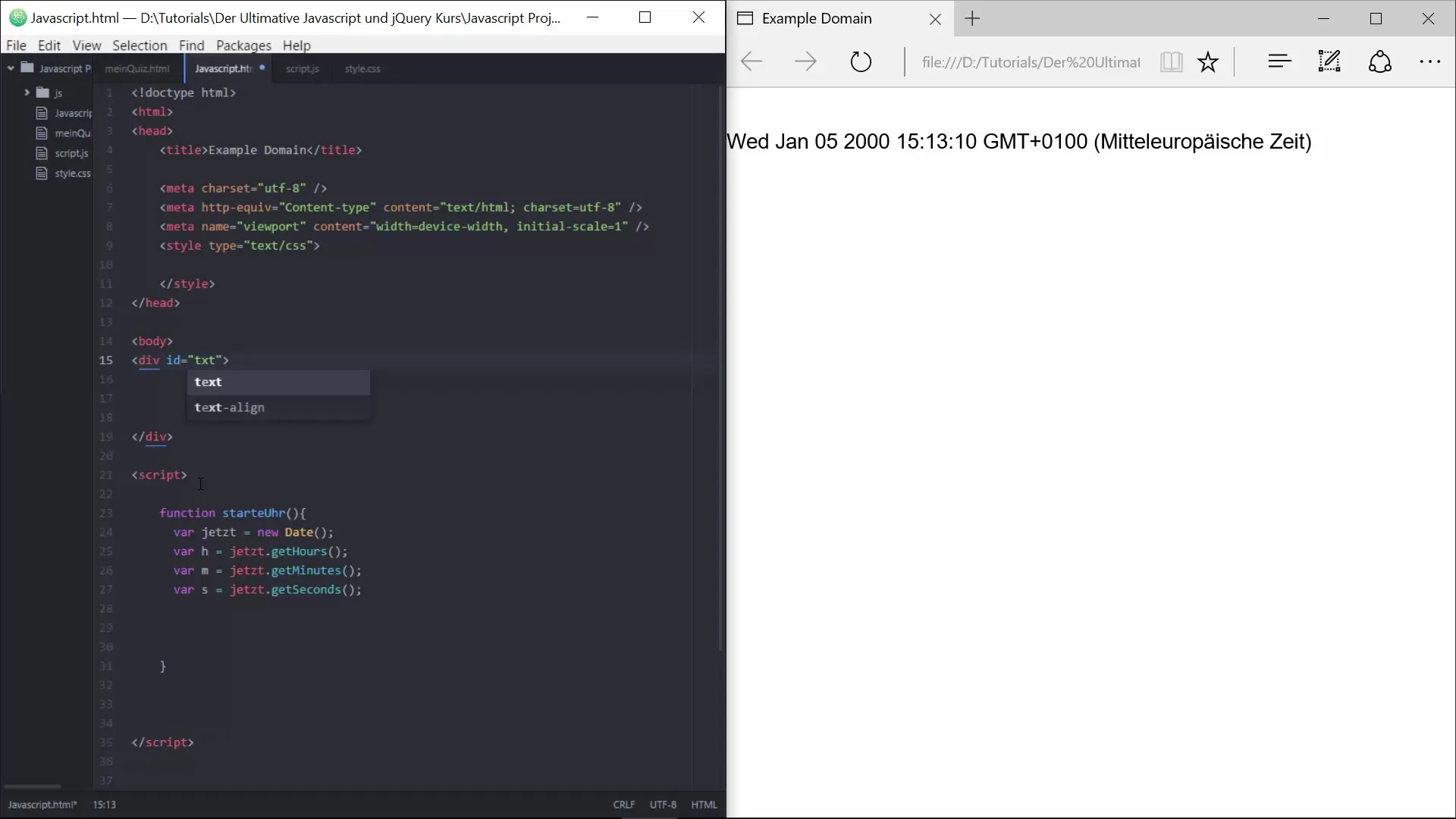Viewport: 1456px width, 819px height.
Task: Click the meinQuiz file icon in sidebar
Action: (x=42, y=133)
